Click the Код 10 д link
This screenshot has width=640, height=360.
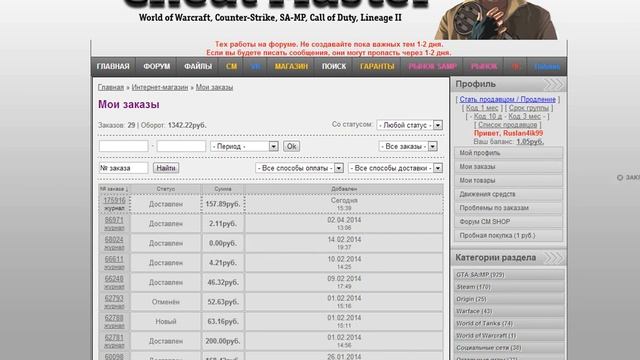pos(488,116)
